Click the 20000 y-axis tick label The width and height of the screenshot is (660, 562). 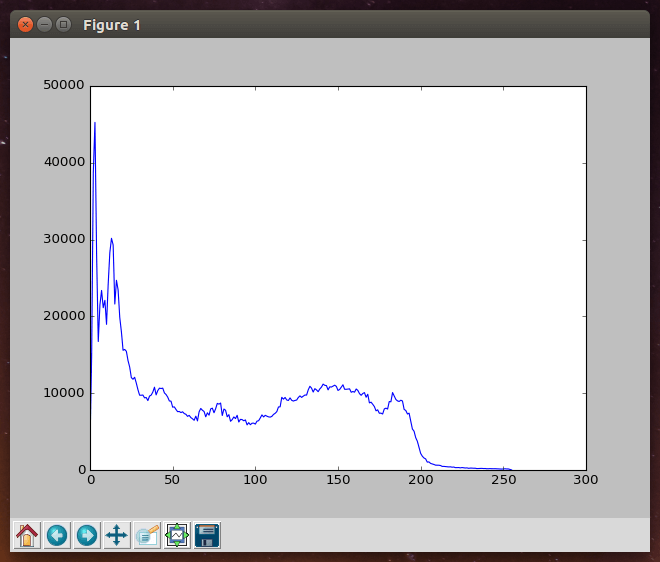click(63, 316)
